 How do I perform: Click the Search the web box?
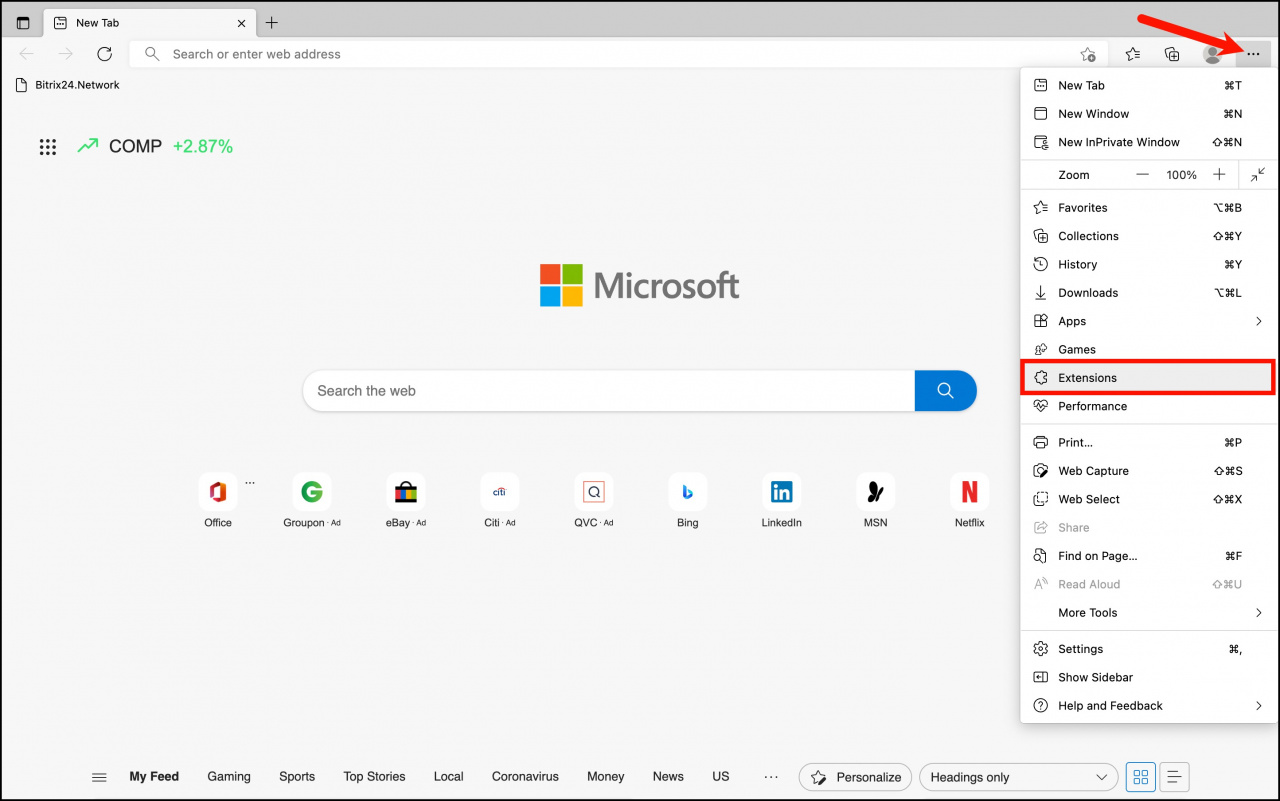[x=609, y=391]
